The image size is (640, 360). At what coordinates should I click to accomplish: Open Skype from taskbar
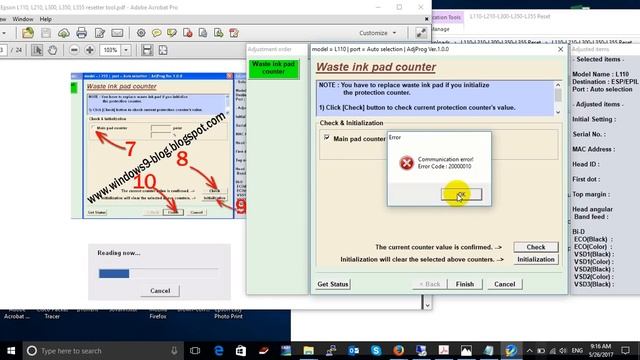[x=376, y=351]
